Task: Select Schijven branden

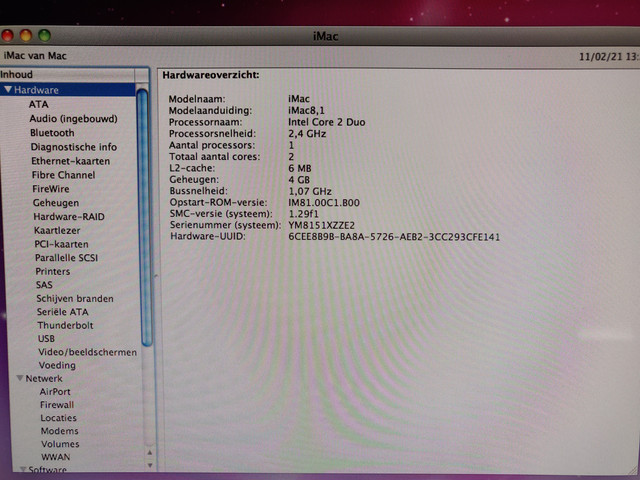Action: 75,299
